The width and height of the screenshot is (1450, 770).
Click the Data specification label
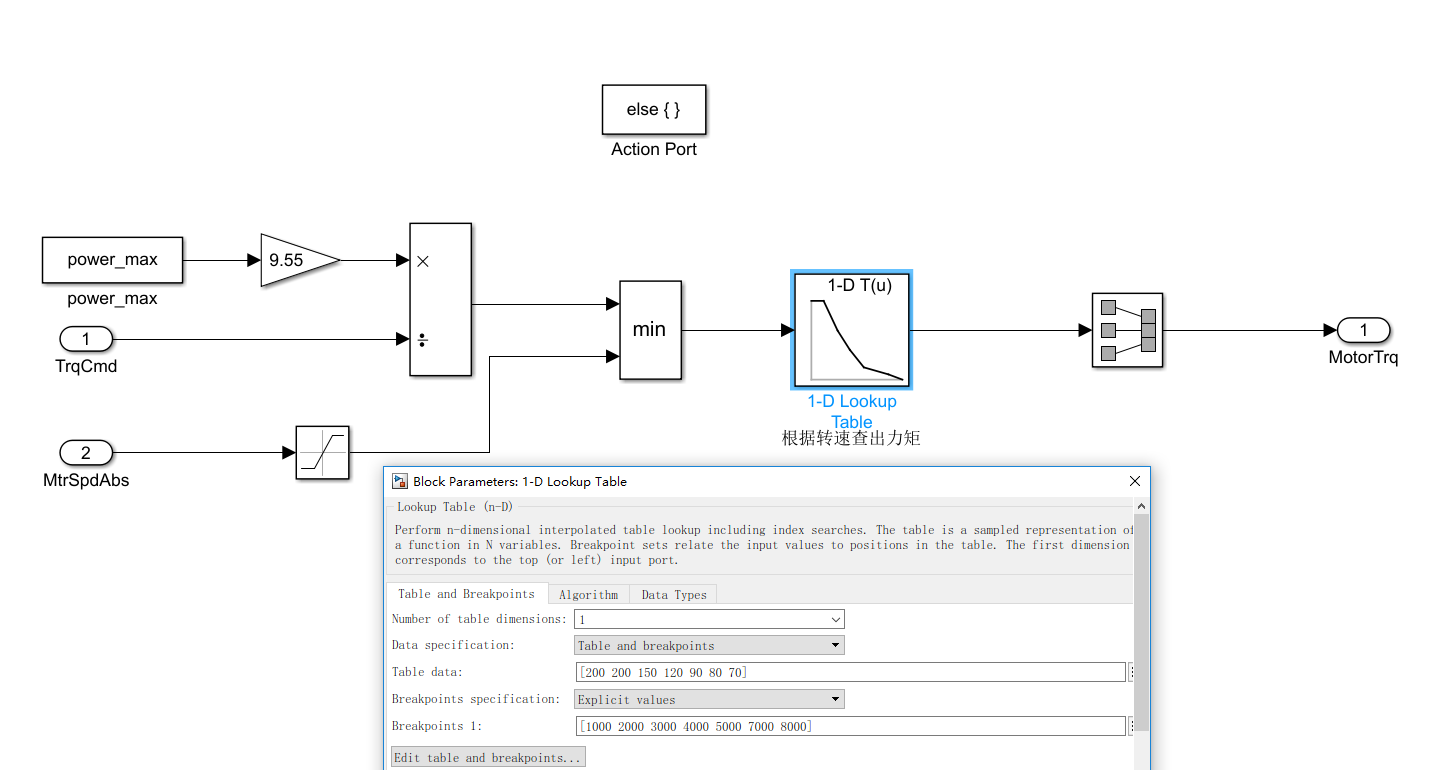pyautogui.click(x=453, y=646)
